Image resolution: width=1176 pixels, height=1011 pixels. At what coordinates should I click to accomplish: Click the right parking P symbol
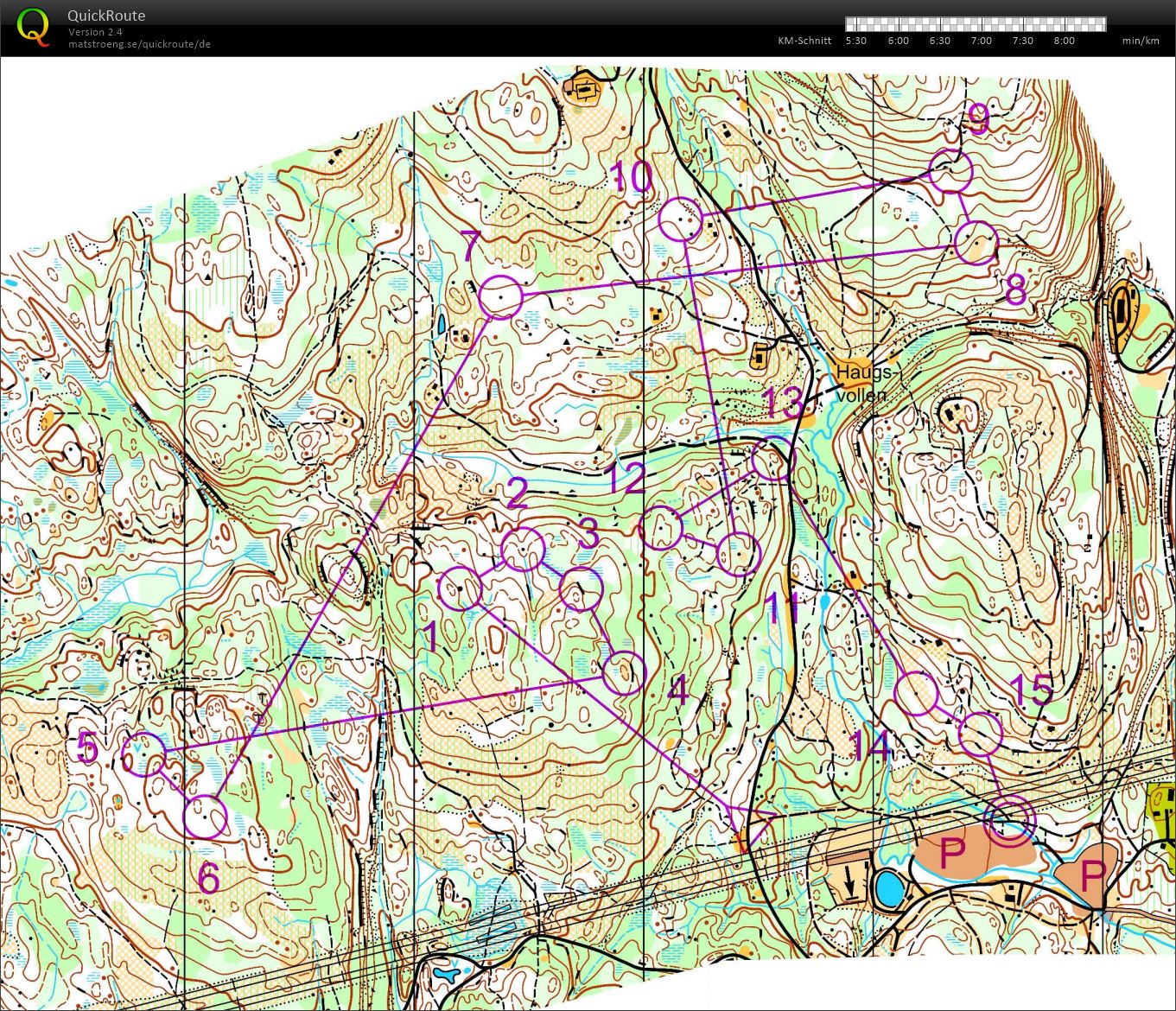pos(1092,876)
